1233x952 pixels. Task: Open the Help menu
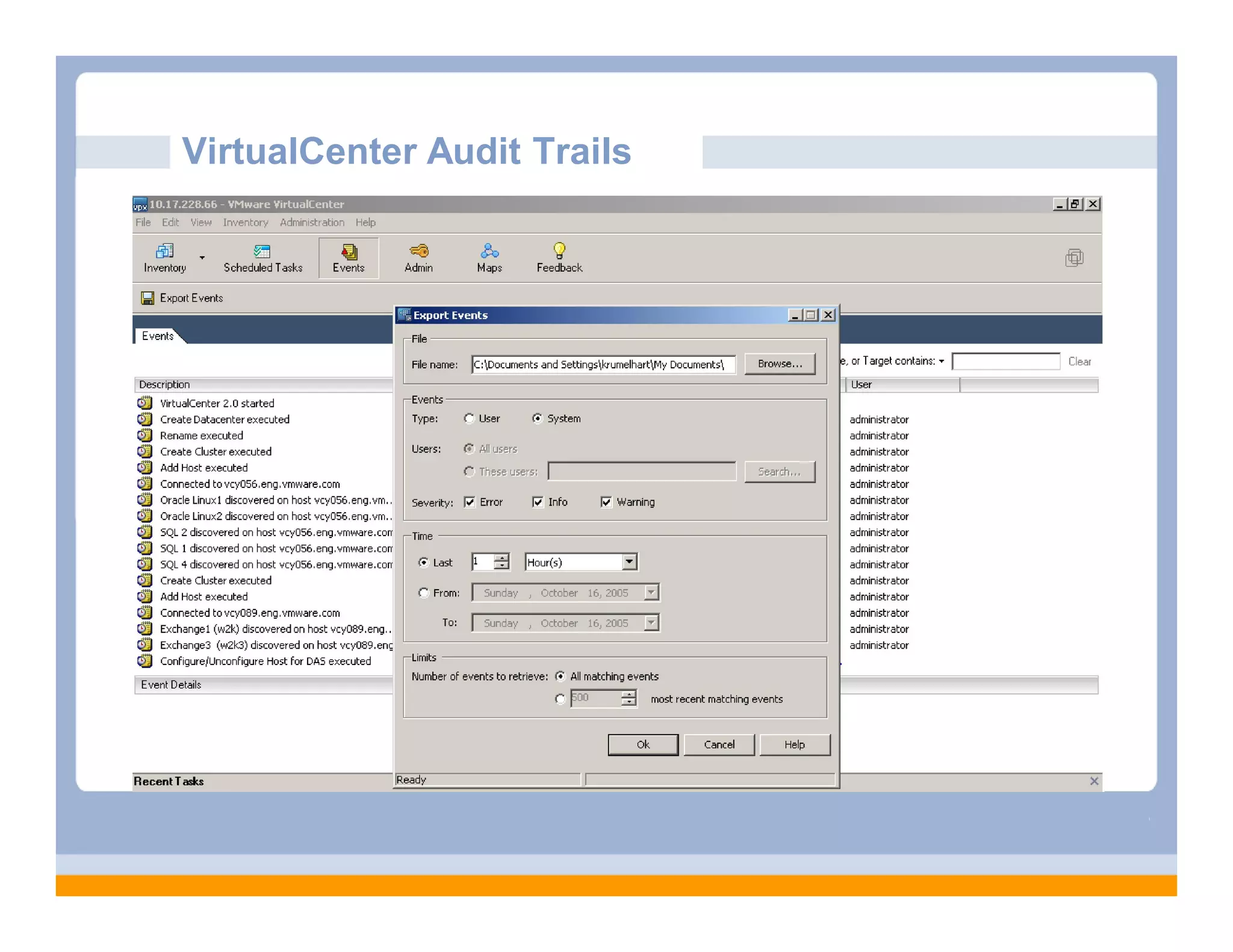pyautogui.click(x=365, y=223)
